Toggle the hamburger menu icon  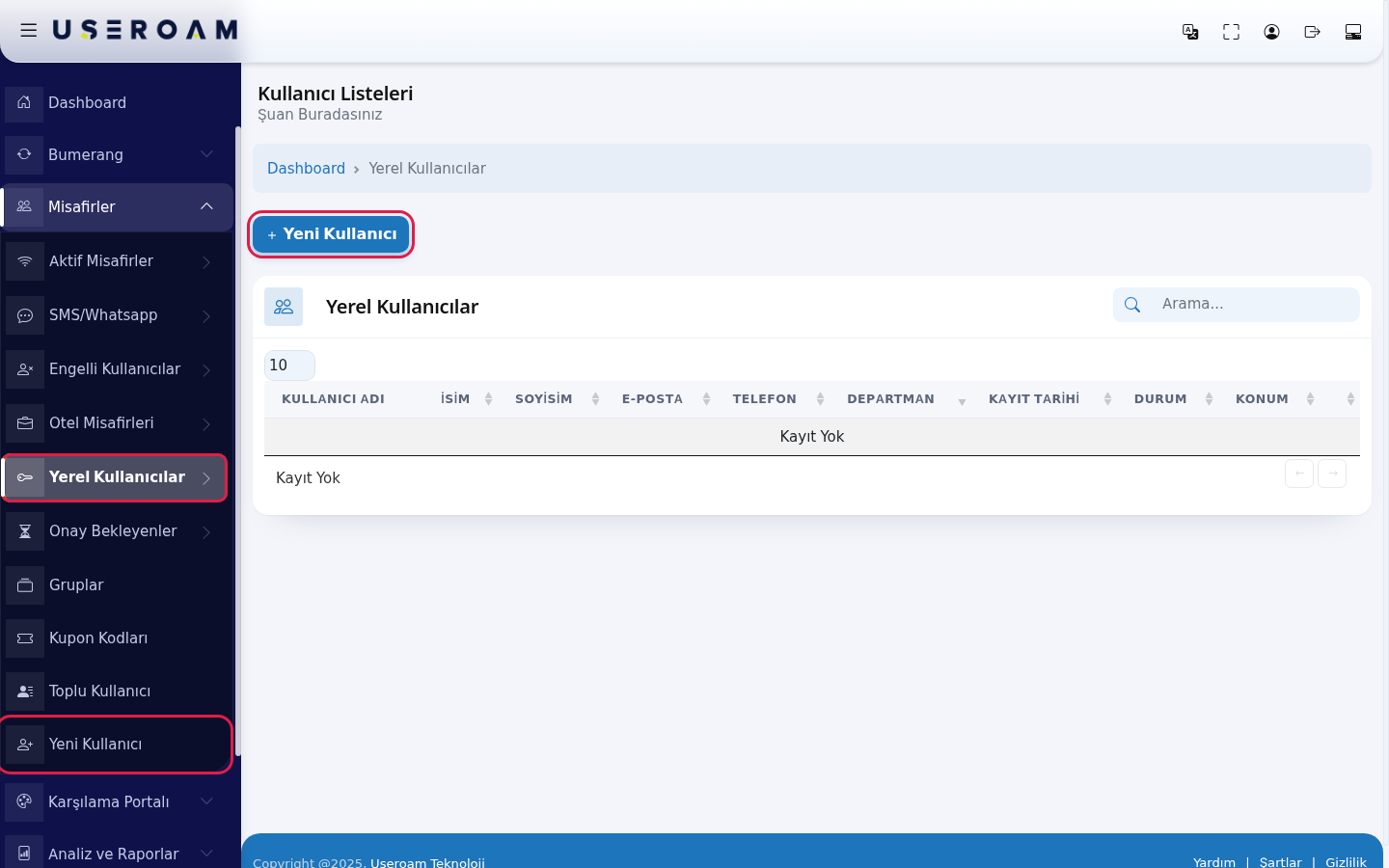click(x=29, y=31)
